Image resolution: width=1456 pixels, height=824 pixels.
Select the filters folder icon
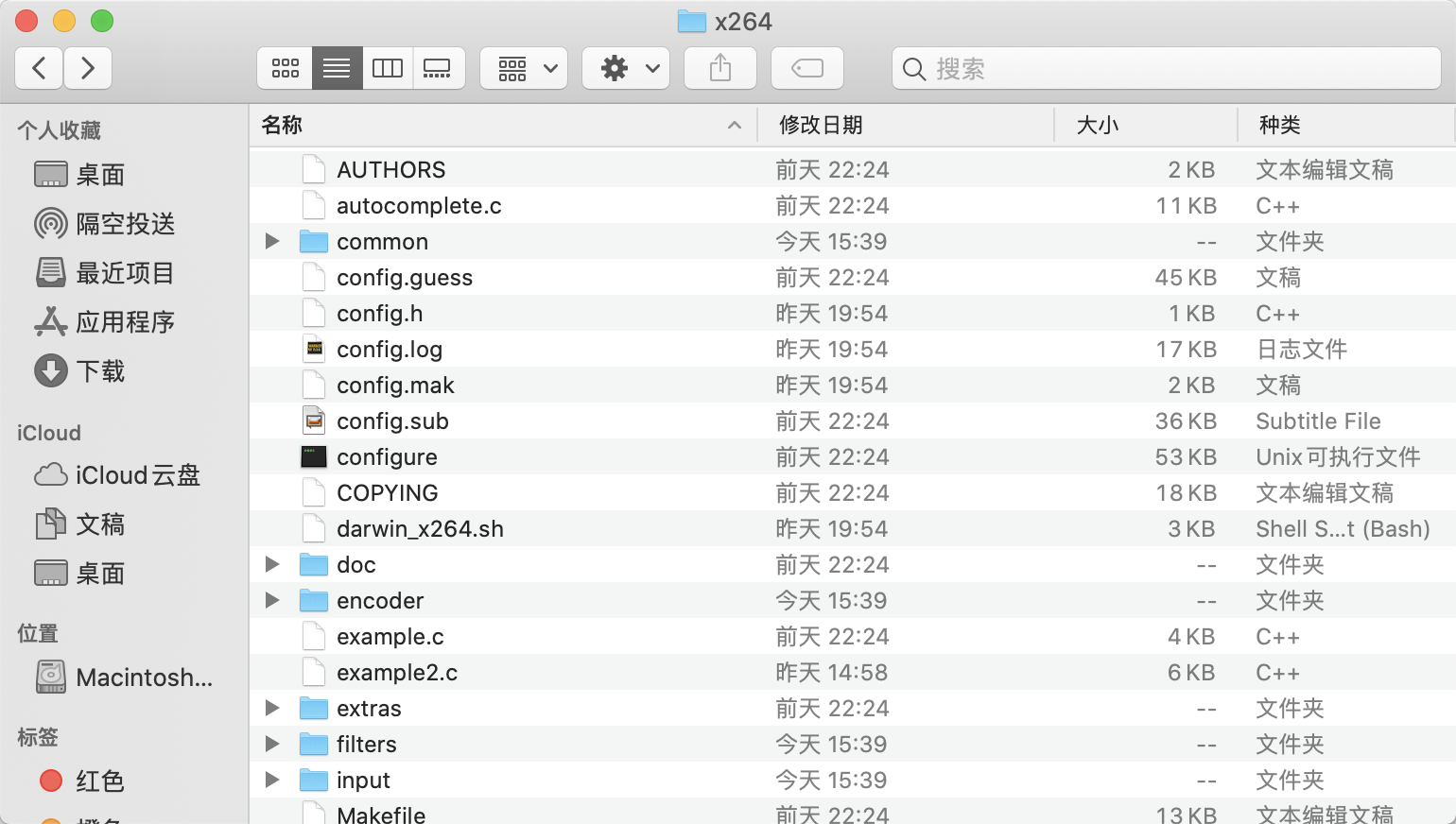[x=314, y=744]
